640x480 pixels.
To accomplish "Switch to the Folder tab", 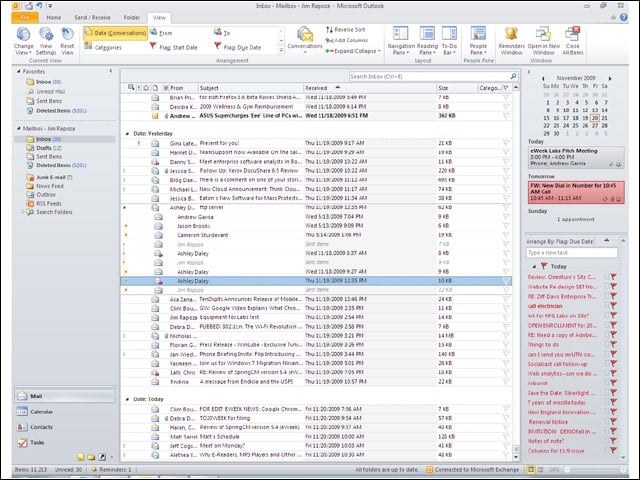I will pos(131,18).
